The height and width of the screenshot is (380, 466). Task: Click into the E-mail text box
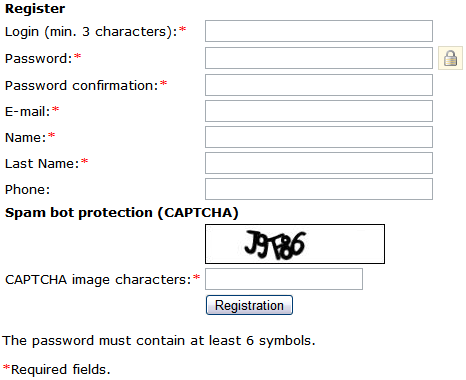click(319, 111)
